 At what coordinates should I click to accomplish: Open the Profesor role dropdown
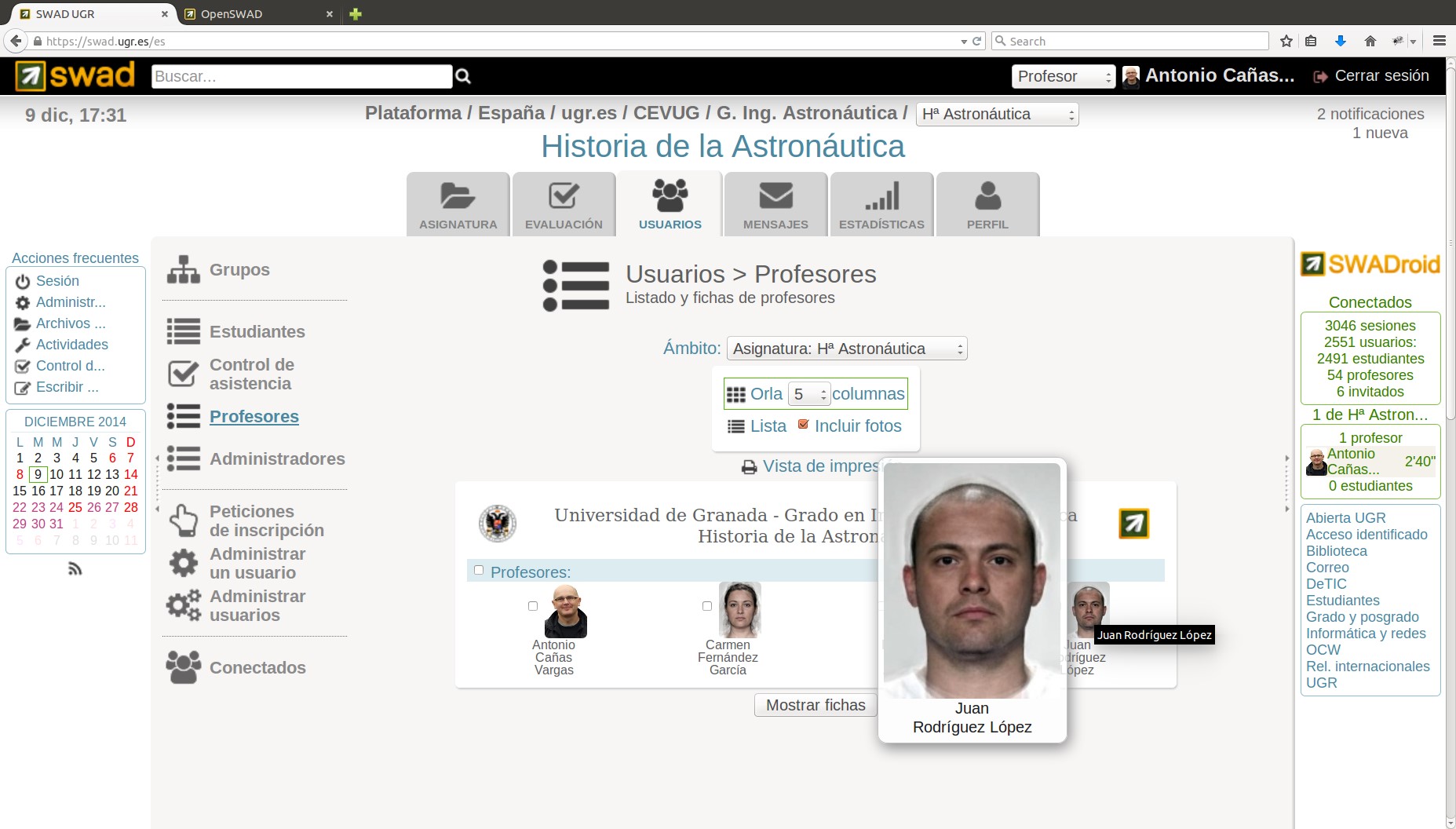(x=1063, y=76)
